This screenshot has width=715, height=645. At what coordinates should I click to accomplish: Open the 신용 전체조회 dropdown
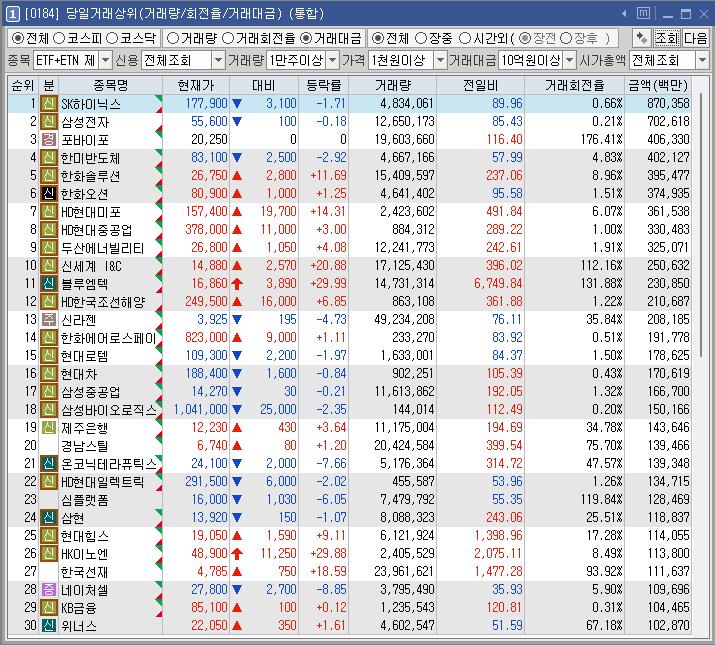pos(218,60)
